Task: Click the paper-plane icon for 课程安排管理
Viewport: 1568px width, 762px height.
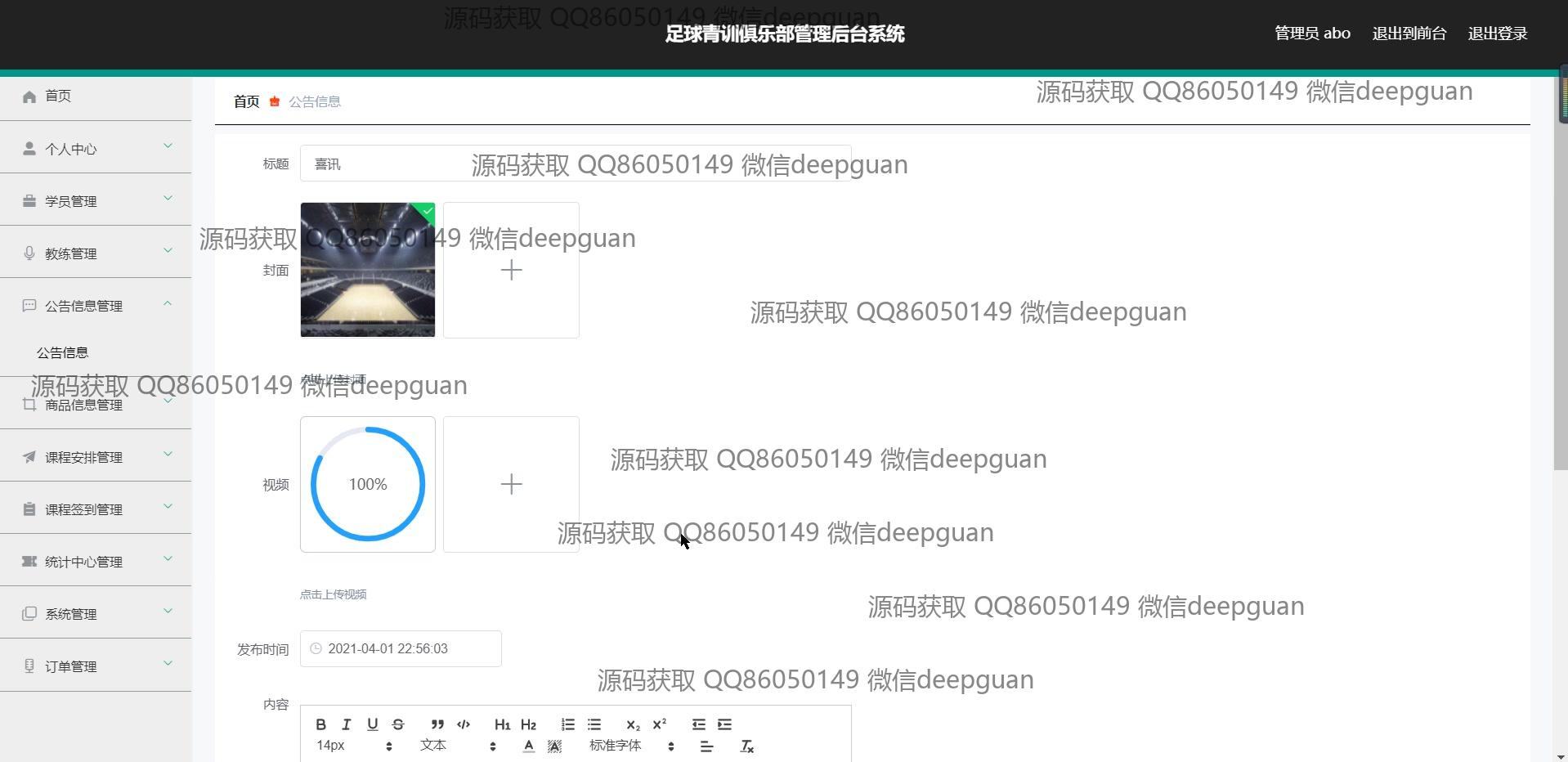Action: [29, 456]
